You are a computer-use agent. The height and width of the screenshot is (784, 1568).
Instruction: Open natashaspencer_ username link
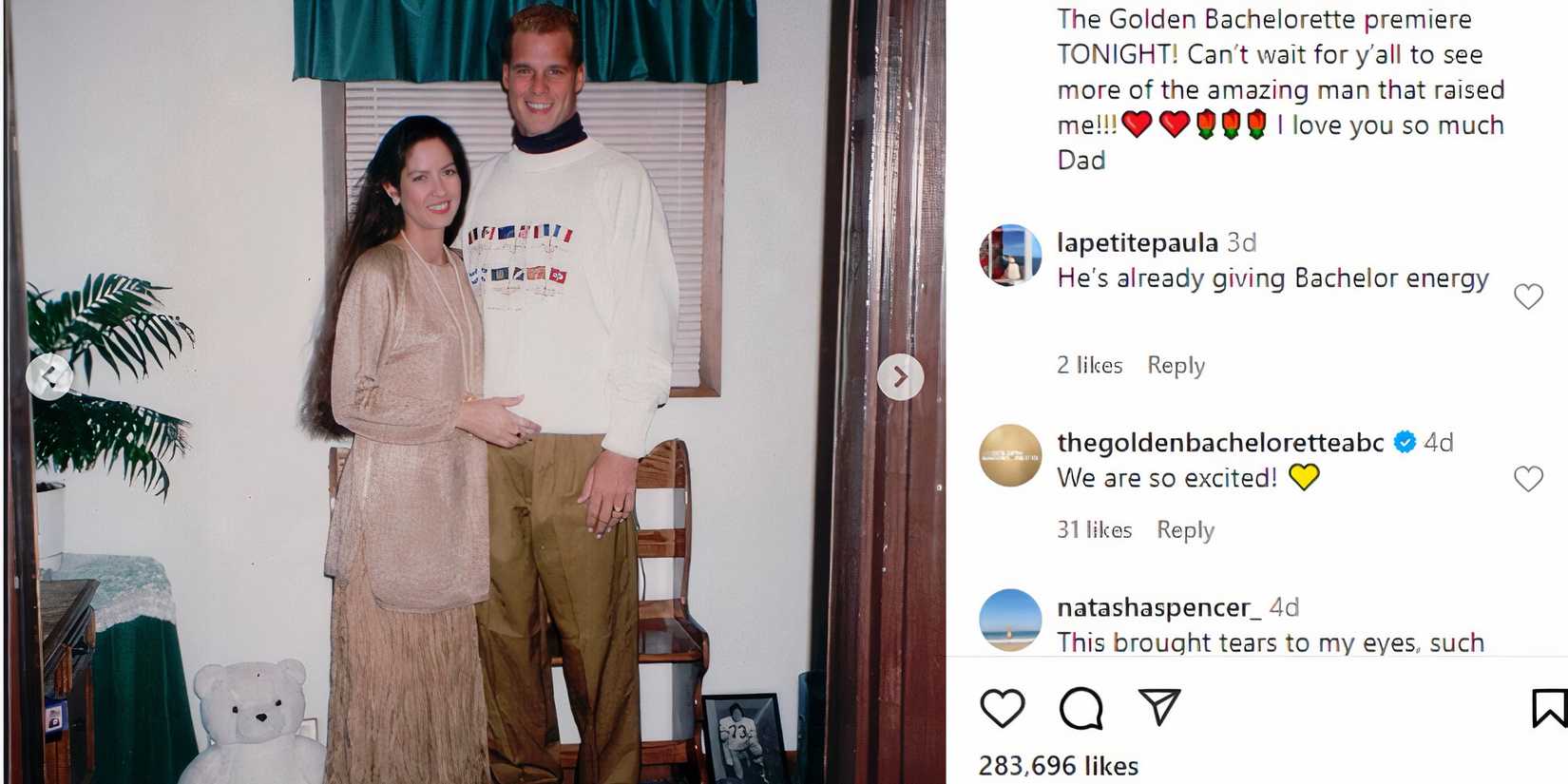point(1158,607)
